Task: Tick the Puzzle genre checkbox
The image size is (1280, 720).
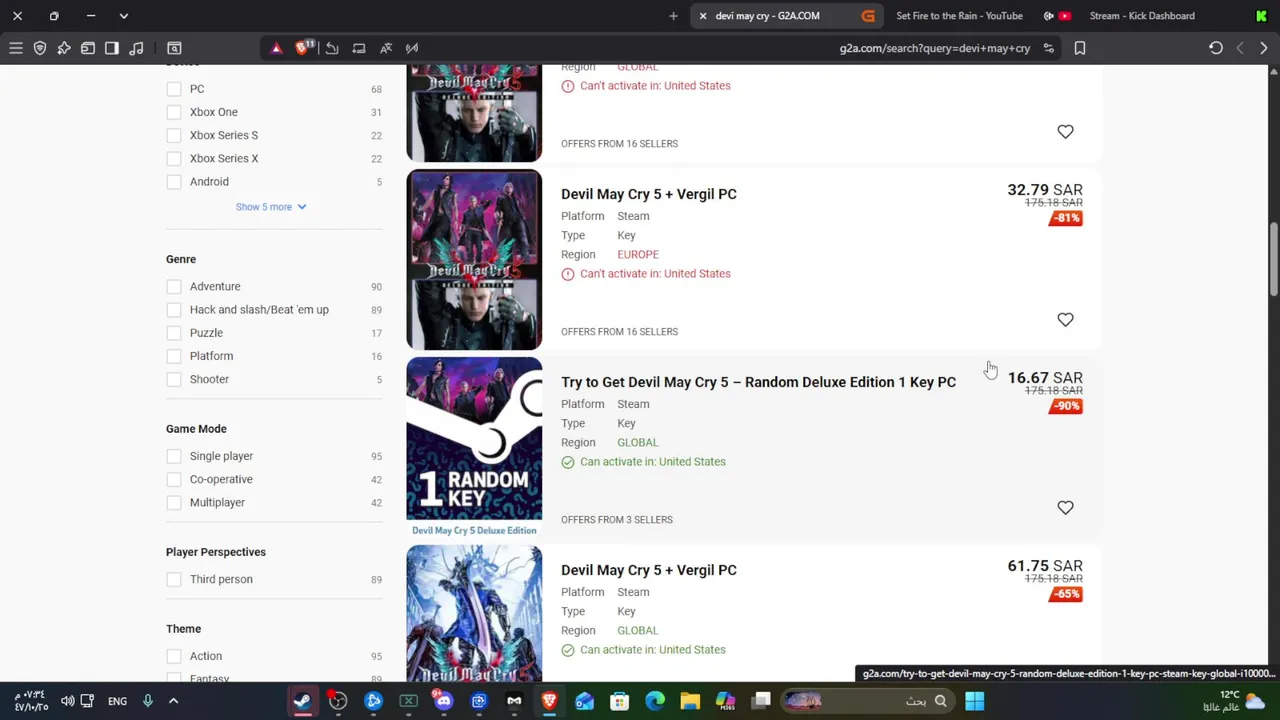Action: coord(174,332)
